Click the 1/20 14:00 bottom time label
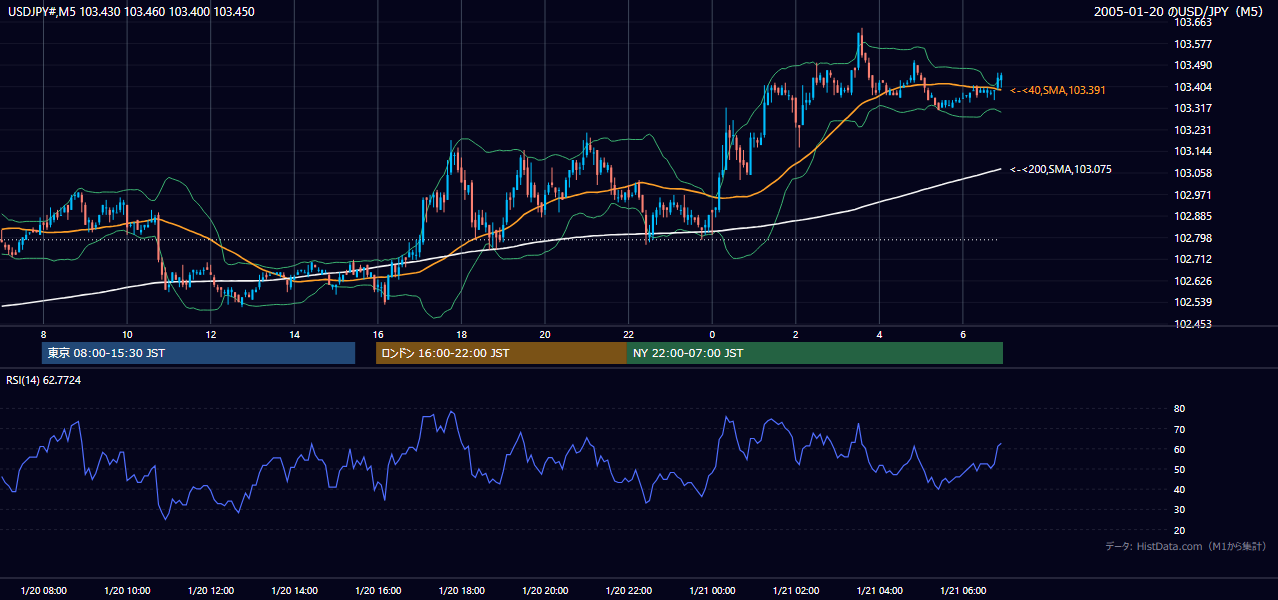This screenshot has width=1278, height=600. (x=294, y=591)
